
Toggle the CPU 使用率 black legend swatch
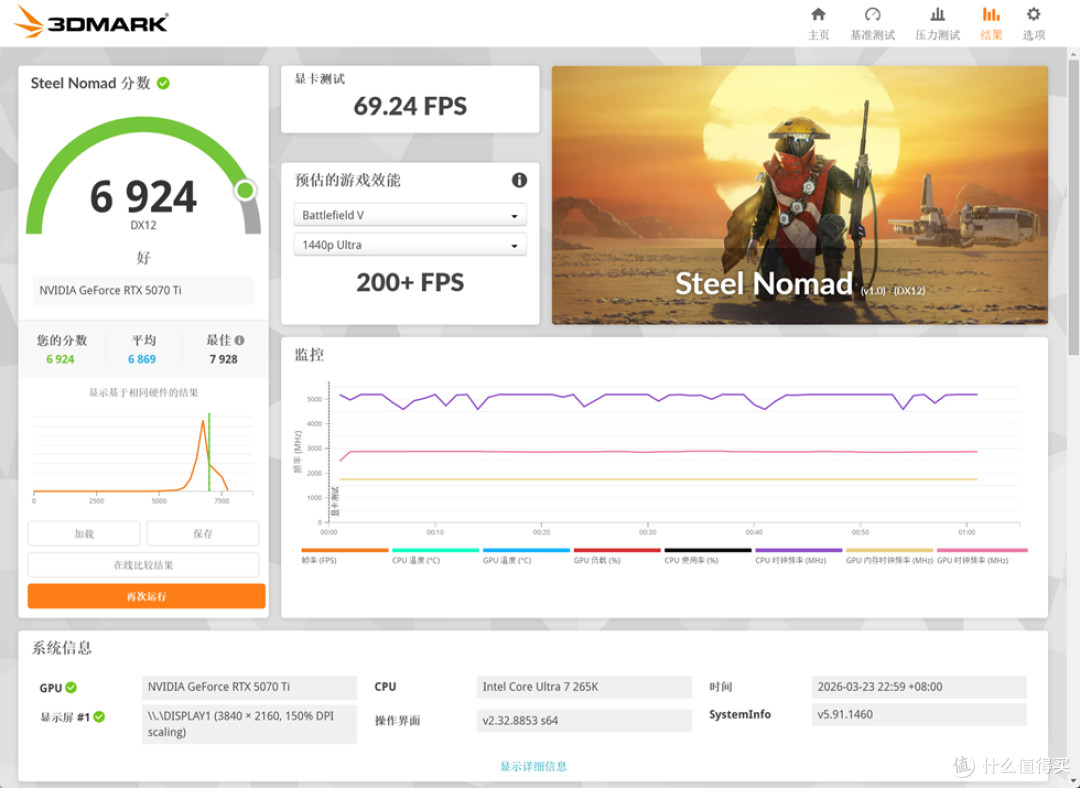coord(708,550)
